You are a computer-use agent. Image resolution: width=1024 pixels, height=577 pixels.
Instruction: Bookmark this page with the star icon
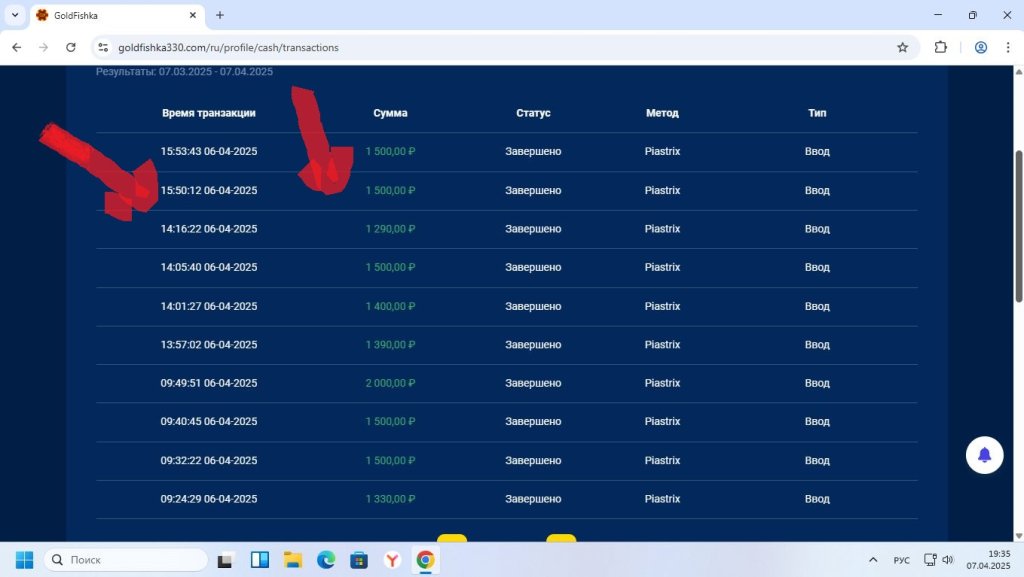point(903,48)
